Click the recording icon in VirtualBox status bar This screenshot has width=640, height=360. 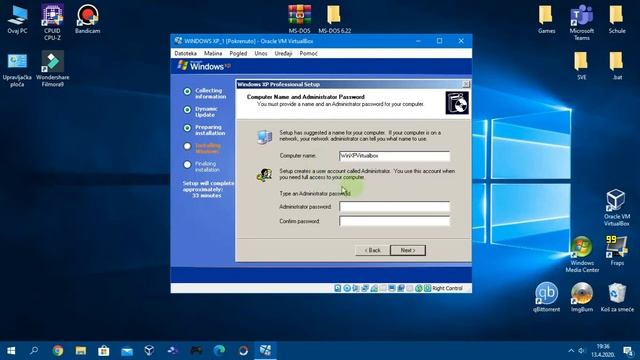[401, 288]
